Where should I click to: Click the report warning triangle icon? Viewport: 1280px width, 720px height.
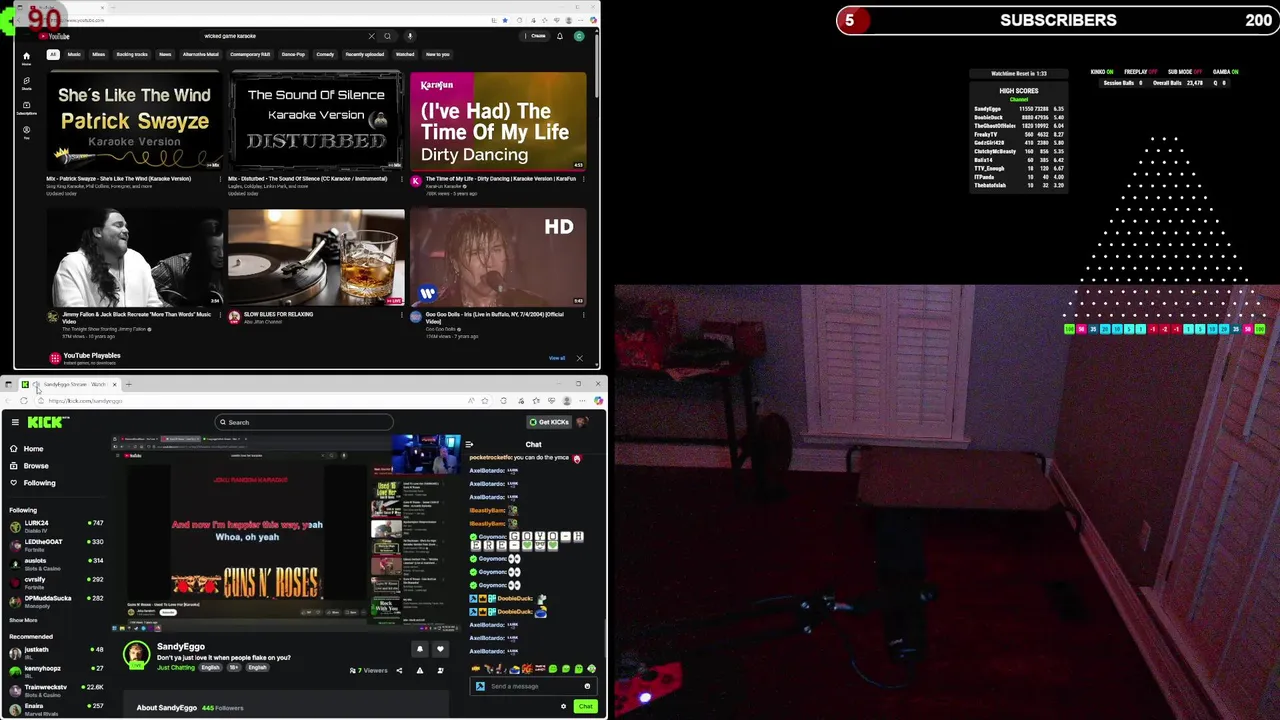coord(420,671)
